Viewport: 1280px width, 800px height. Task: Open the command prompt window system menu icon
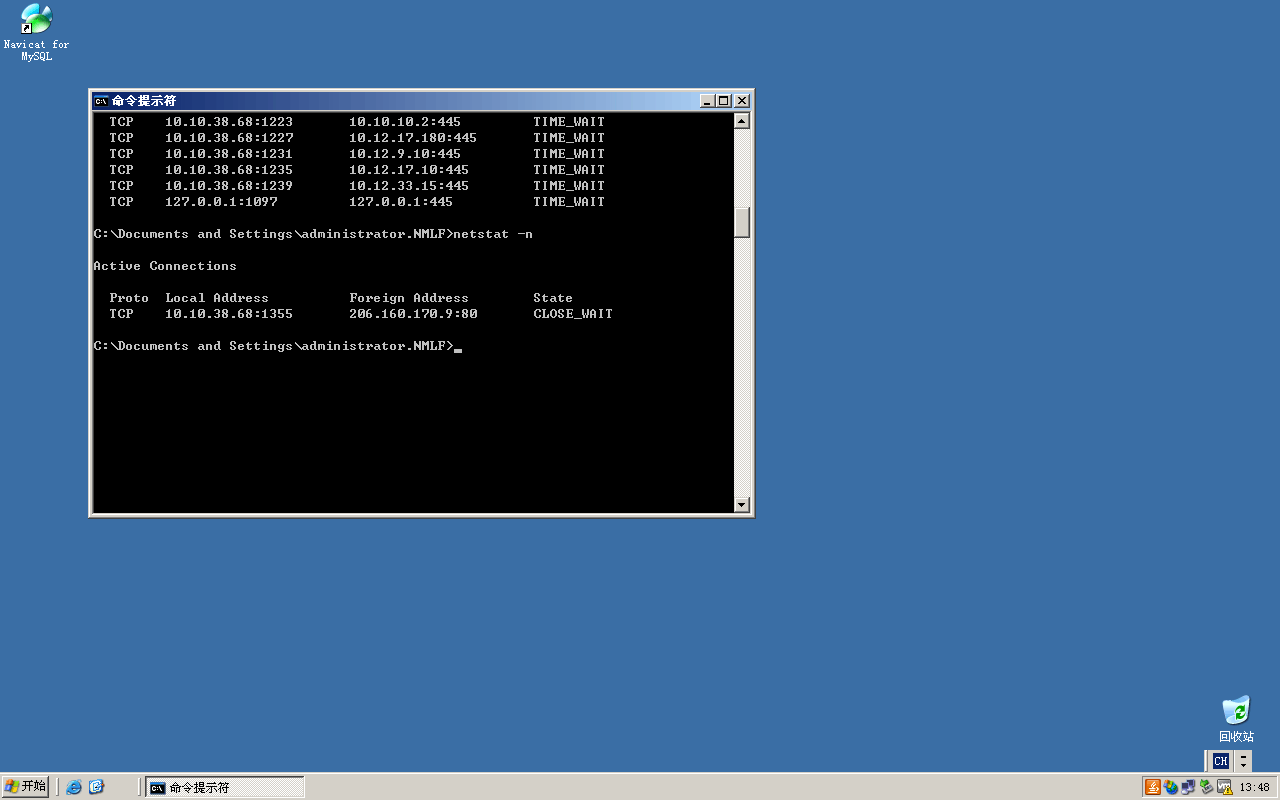[x=101, y=101]
